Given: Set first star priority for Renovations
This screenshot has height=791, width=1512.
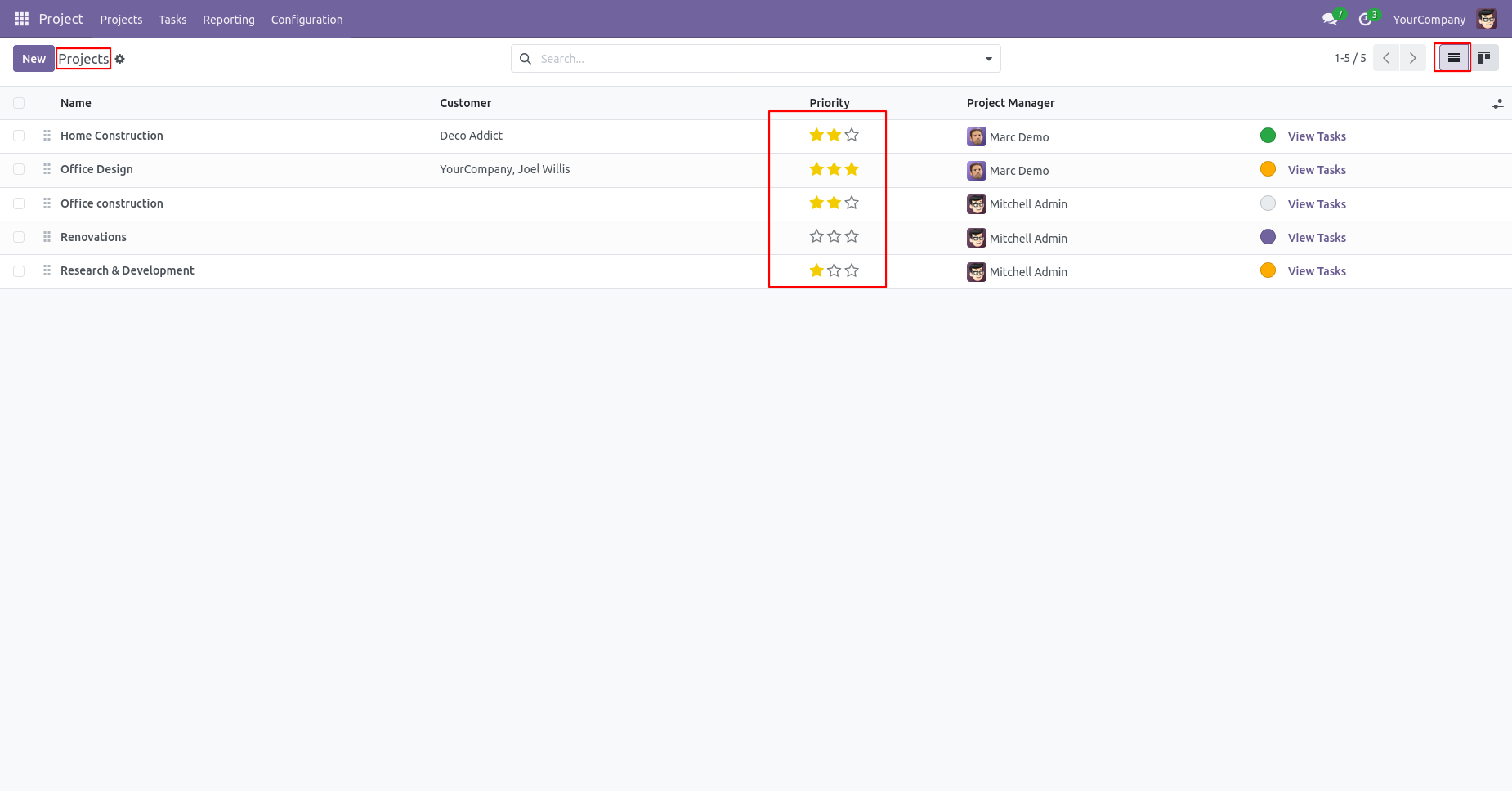Looking at the screenshot, I should pyautogui.click(x=816, y=236).
